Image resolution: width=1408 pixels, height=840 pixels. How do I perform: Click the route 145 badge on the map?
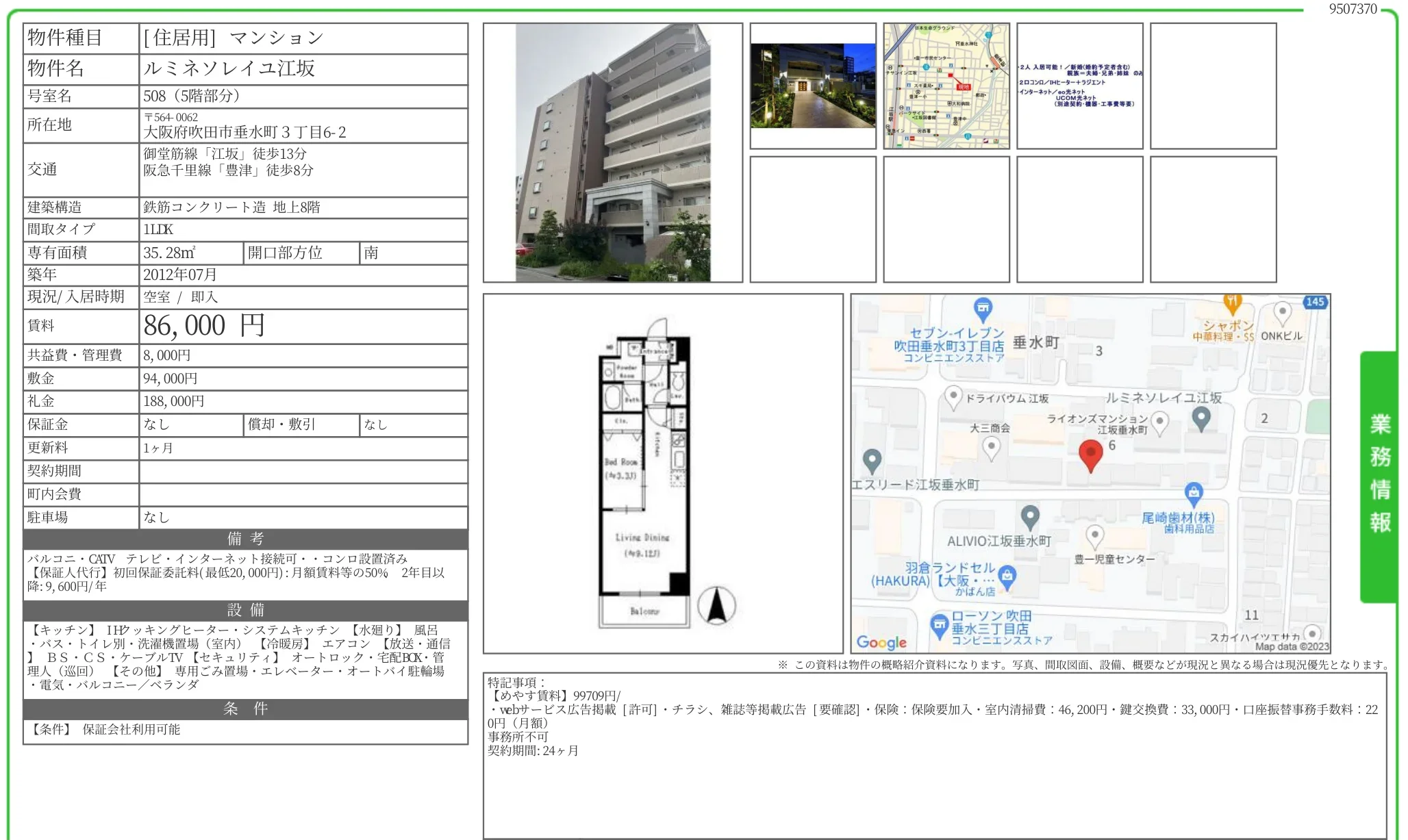pyautogui.click(x=1315, y=302)
